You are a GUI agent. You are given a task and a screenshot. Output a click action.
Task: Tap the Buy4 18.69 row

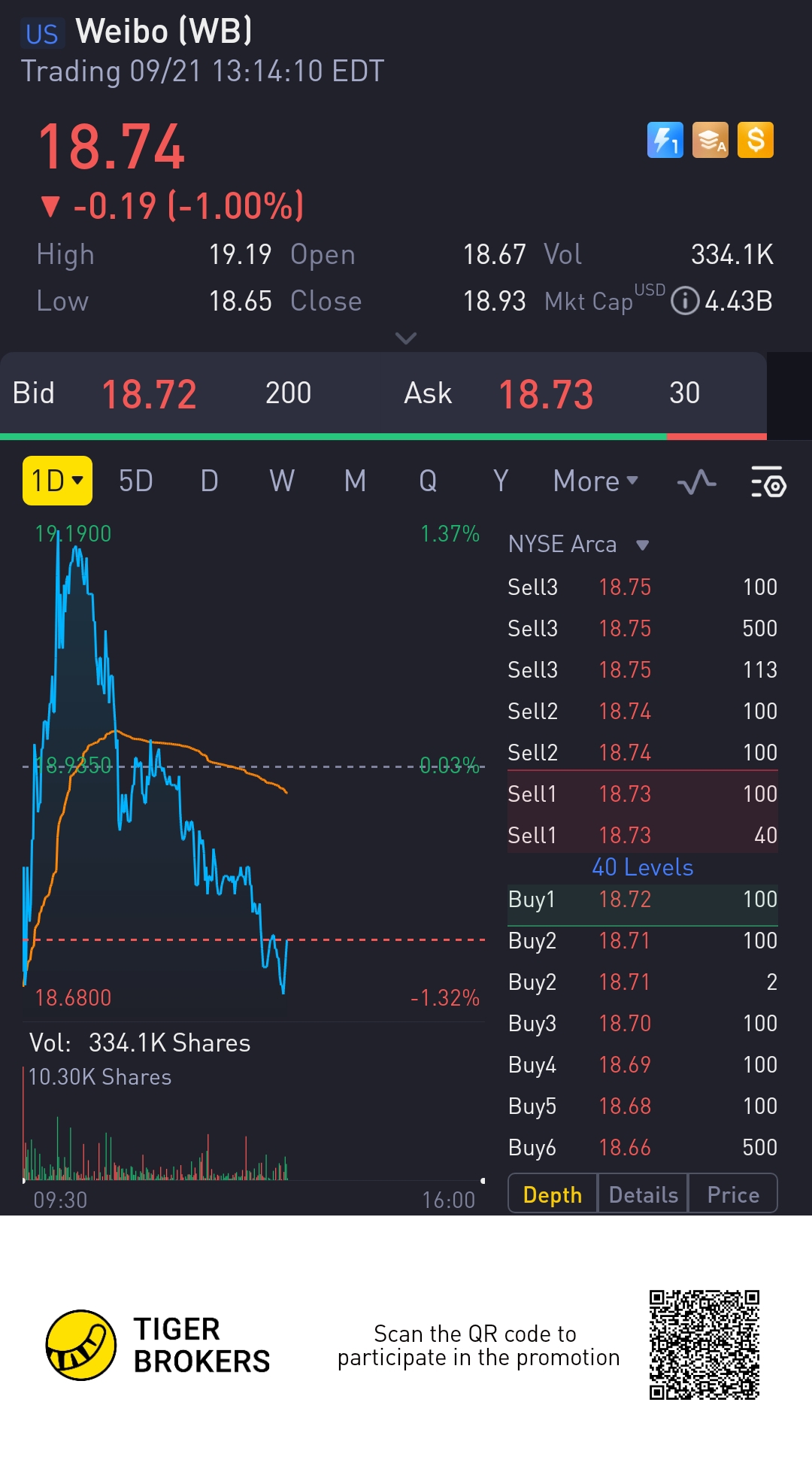tap(643, 1064)
